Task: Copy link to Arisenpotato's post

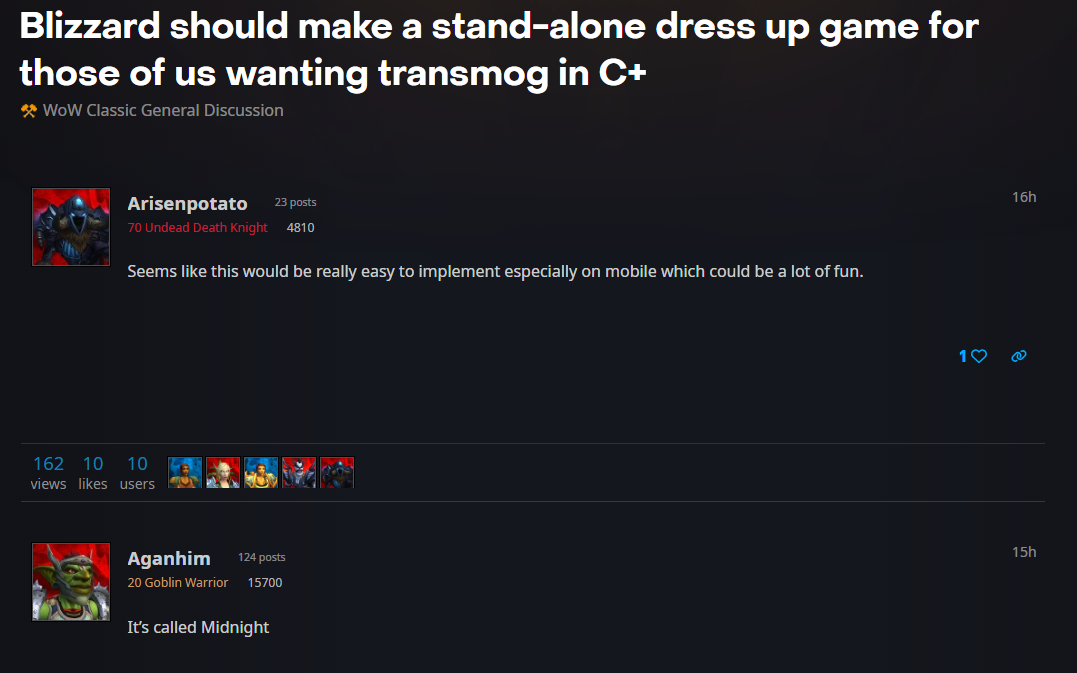Action: coord(1019,356)
